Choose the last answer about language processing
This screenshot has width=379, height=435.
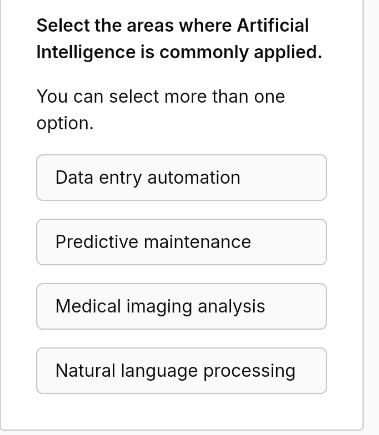181,371
